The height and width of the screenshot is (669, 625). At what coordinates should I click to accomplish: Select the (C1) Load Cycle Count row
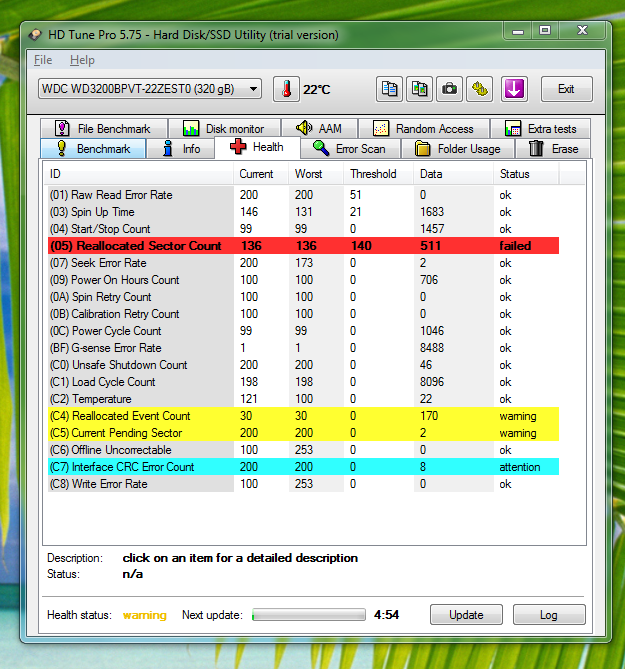coord(303,382)
